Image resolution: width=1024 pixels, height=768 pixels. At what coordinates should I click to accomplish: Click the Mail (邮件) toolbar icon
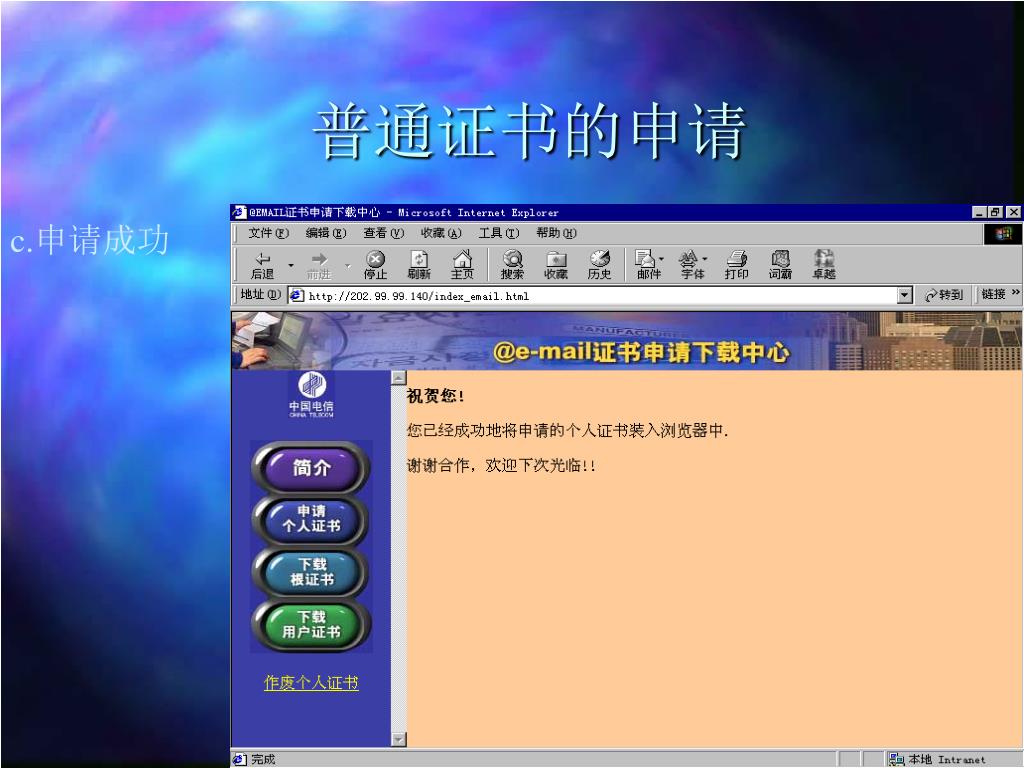click(x=647, y=265)
